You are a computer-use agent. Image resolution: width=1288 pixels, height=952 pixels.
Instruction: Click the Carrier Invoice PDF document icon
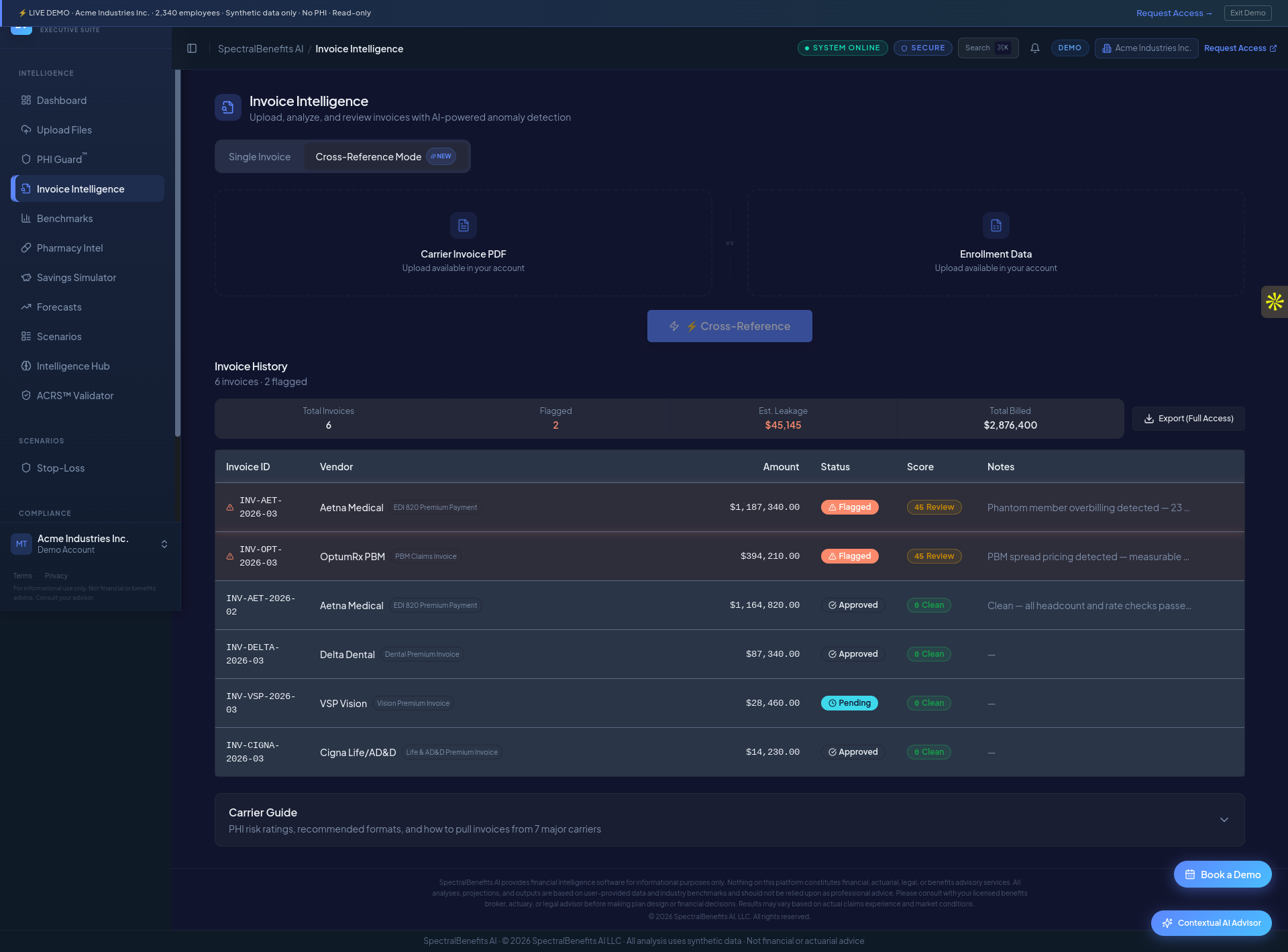pos(464,225)
